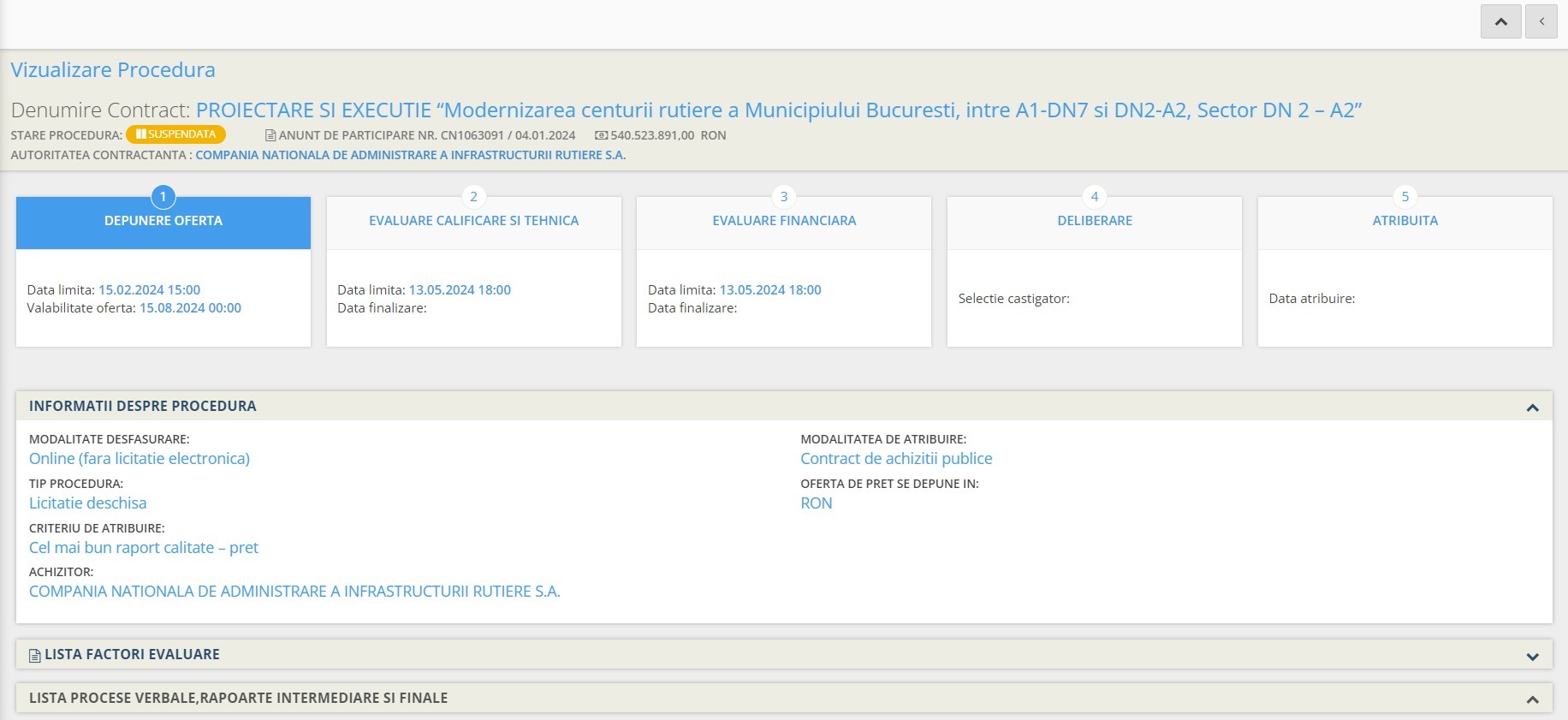Click the MODALITATE DESFASURARE label
The height and width of the screenshot is (720, 1568).
[x=110, y=439]
